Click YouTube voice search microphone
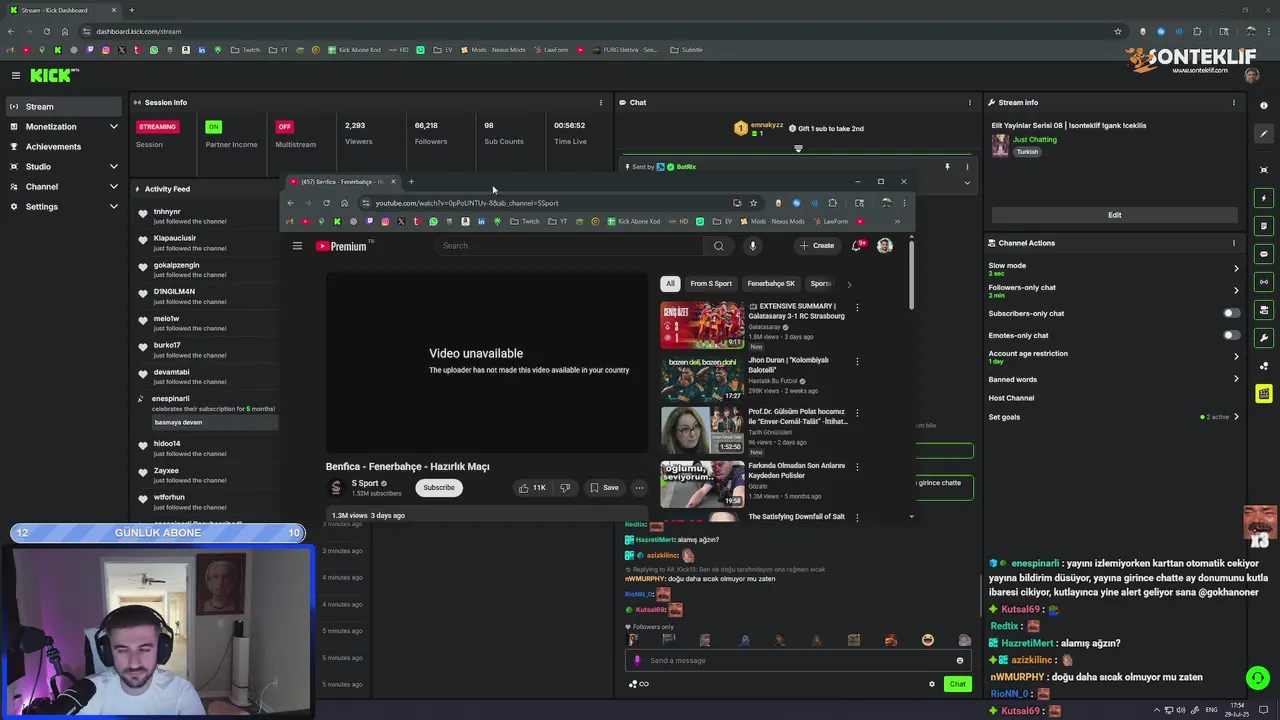This screenshot has width=1280, height=720. pos(753,246)
